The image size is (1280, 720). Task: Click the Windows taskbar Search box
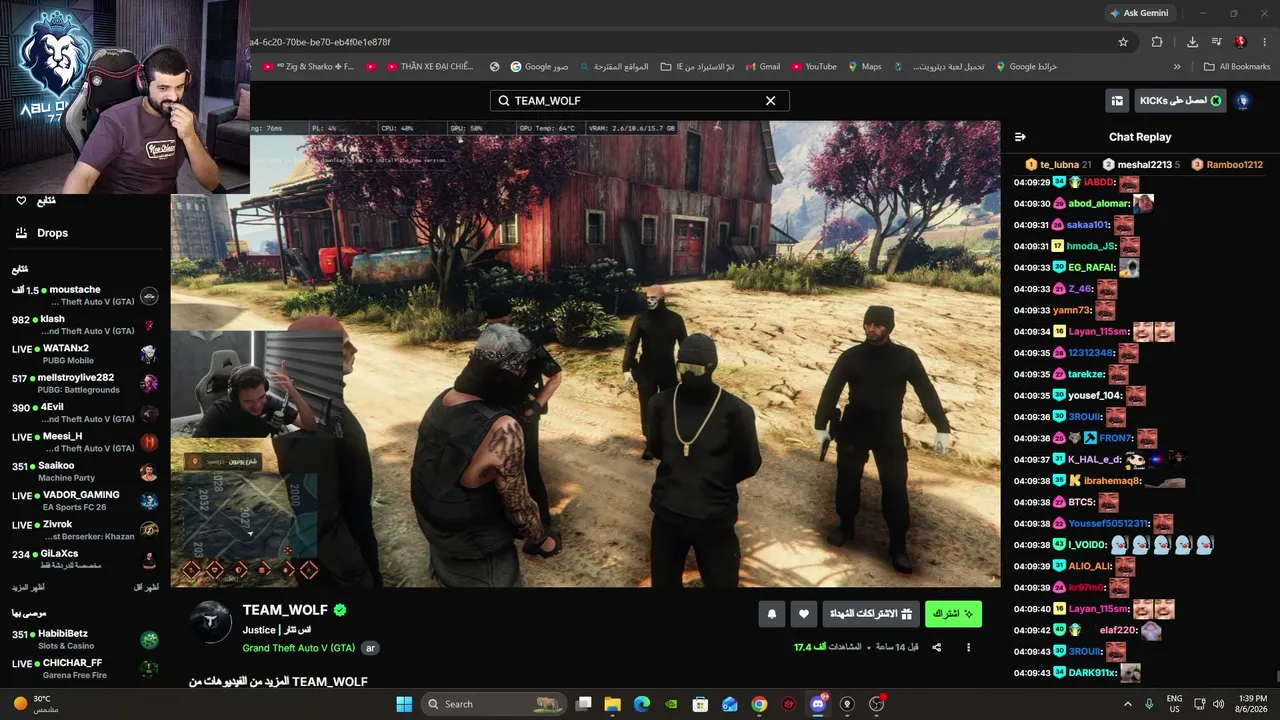(494, 704)
